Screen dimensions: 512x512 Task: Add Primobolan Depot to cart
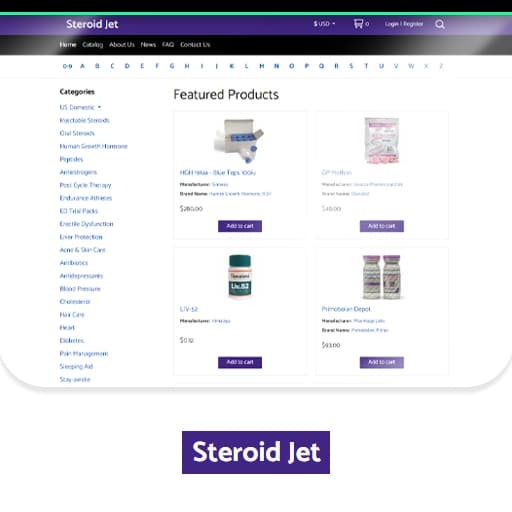click(x=382, y=362)
